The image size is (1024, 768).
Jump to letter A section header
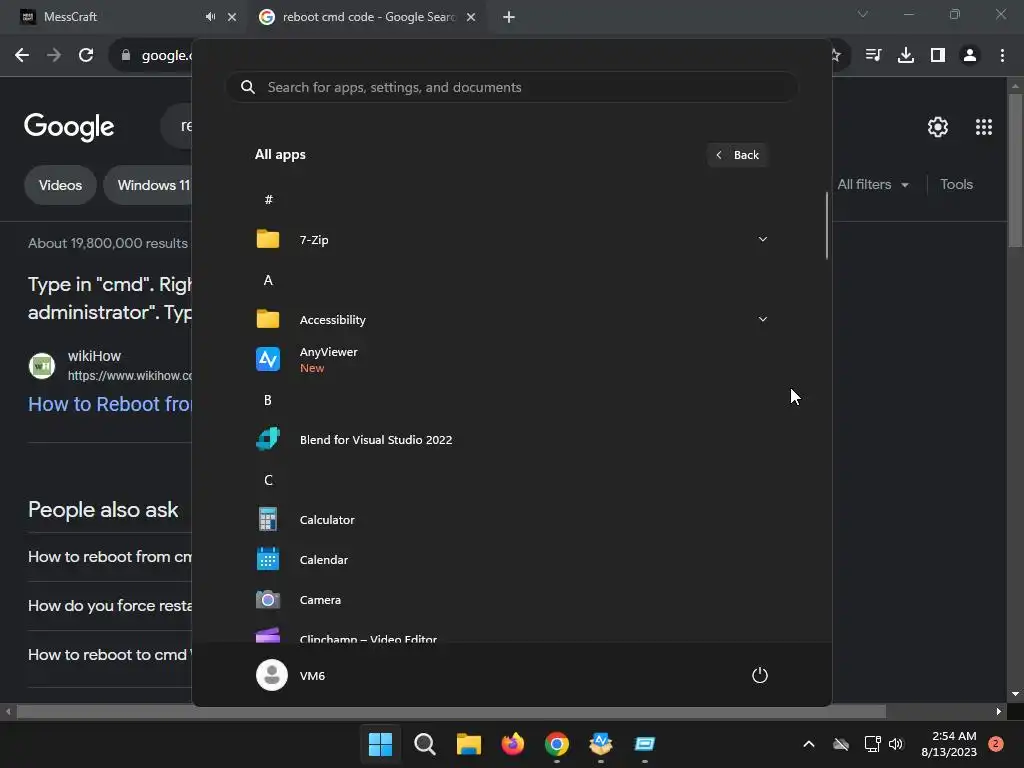pyautogui.click(x=268, y=280)
